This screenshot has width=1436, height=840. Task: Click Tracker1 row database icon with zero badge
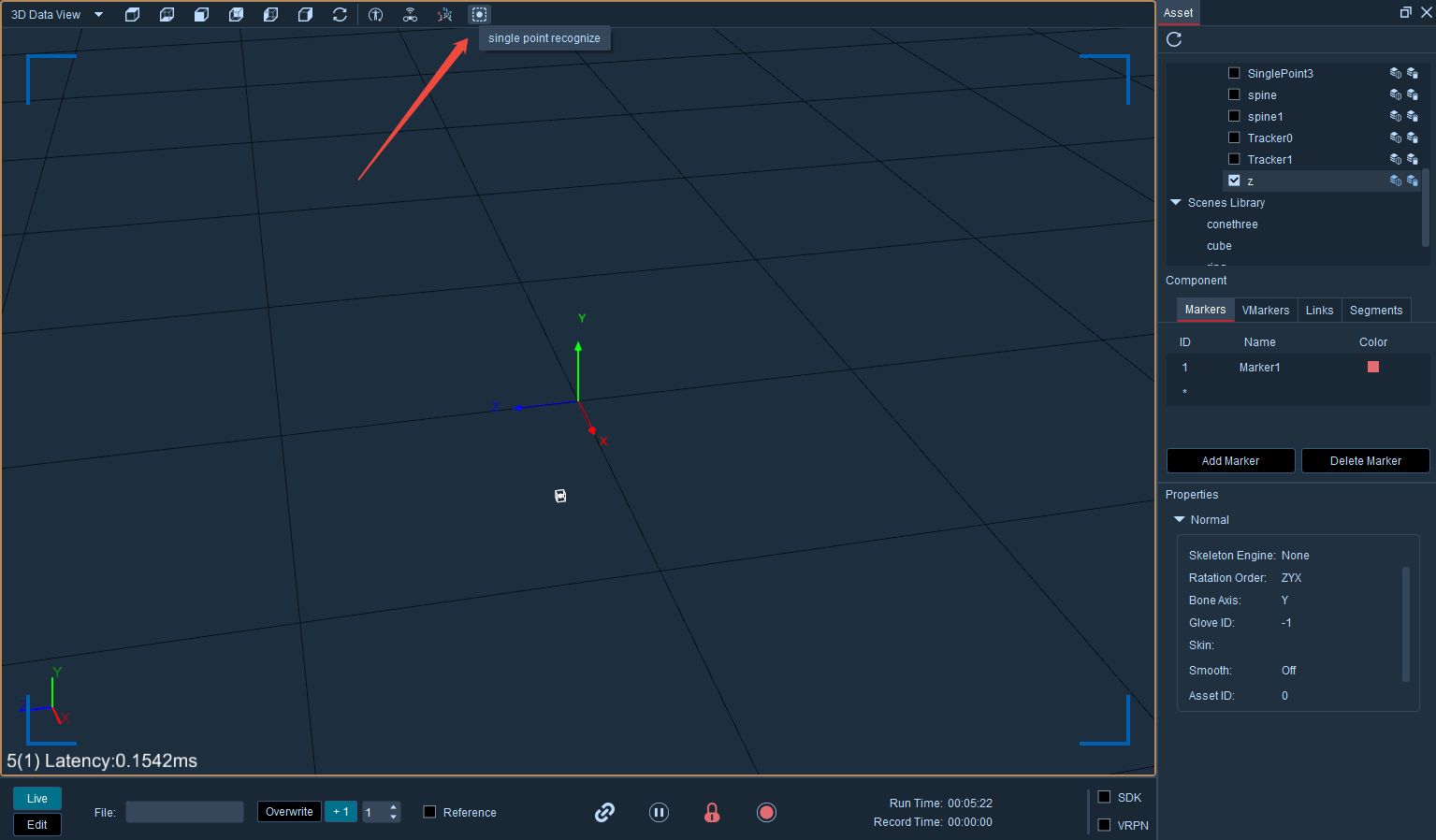pos(1395,159)
